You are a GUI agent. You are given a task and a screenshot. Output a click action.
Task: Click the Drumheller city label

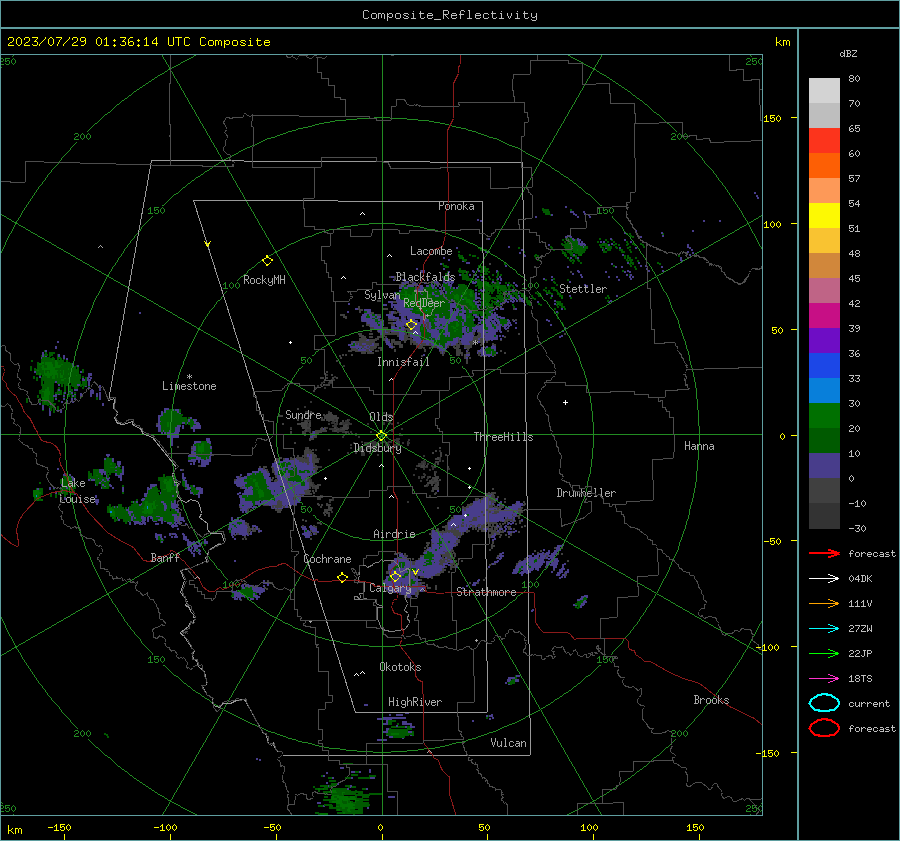point(586,493)
